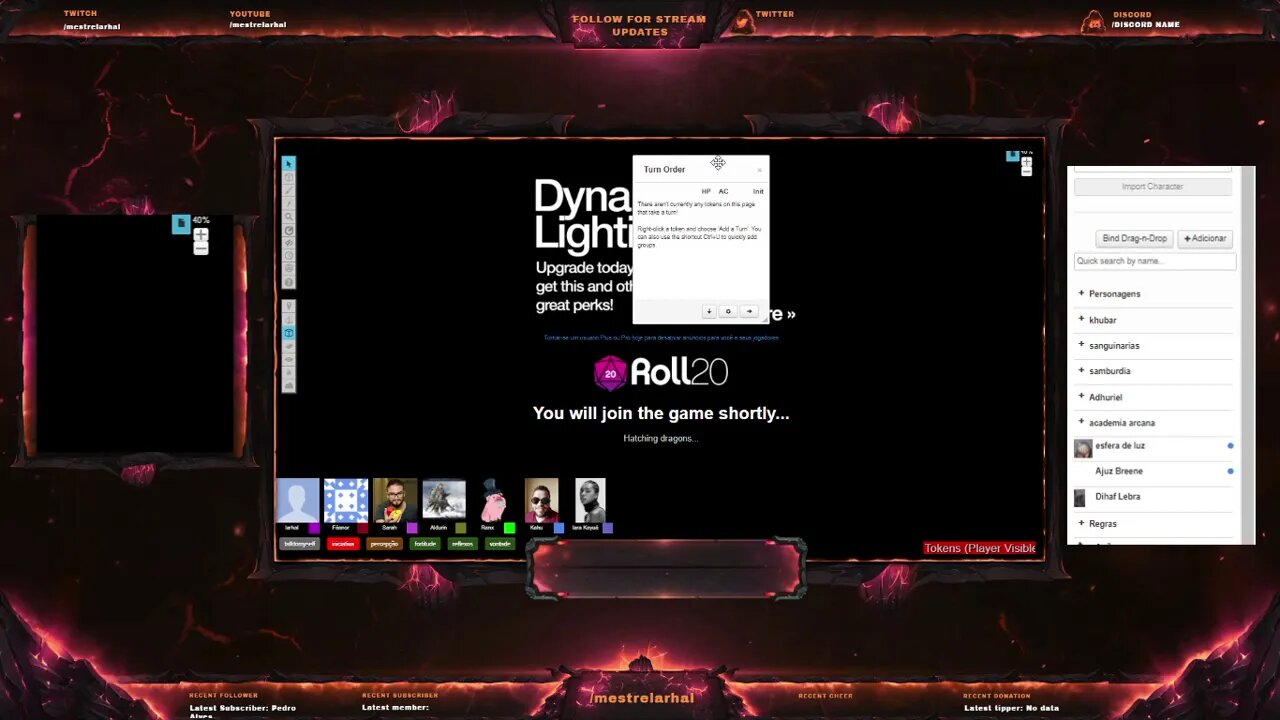Click the Tokens (Player Visible) label
This screenshot has width=1280, height=720.
[x=980, y=548]
